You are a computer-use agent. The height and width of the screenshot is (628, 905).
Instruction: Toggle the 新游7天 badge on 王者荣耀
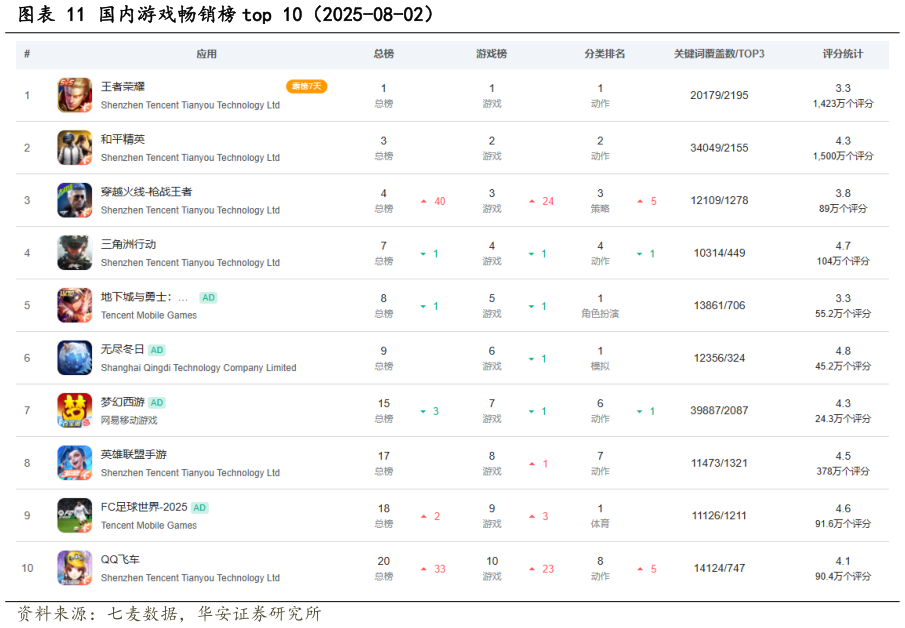tap(306, 86)
